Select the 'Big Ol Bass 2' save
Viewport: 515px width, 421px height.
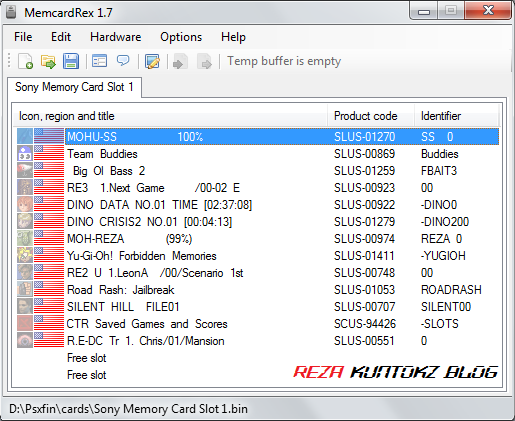(258, 170)
